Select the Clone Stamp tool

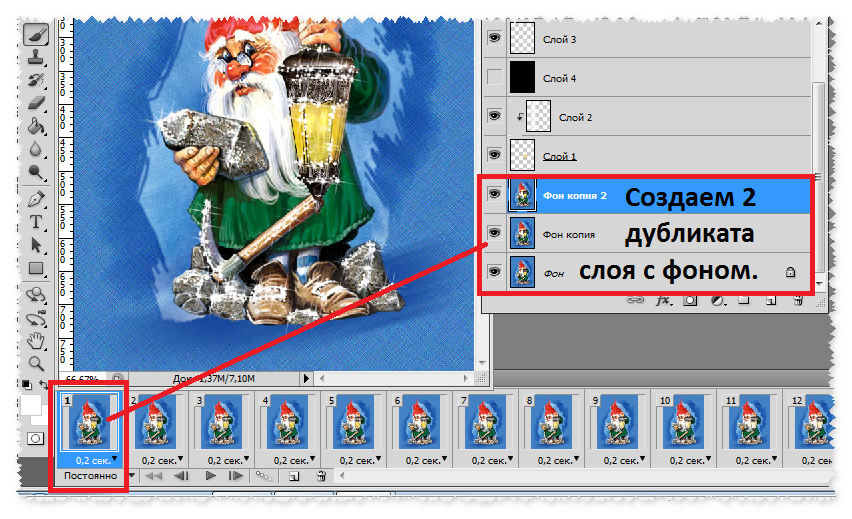tap(36, 57)
